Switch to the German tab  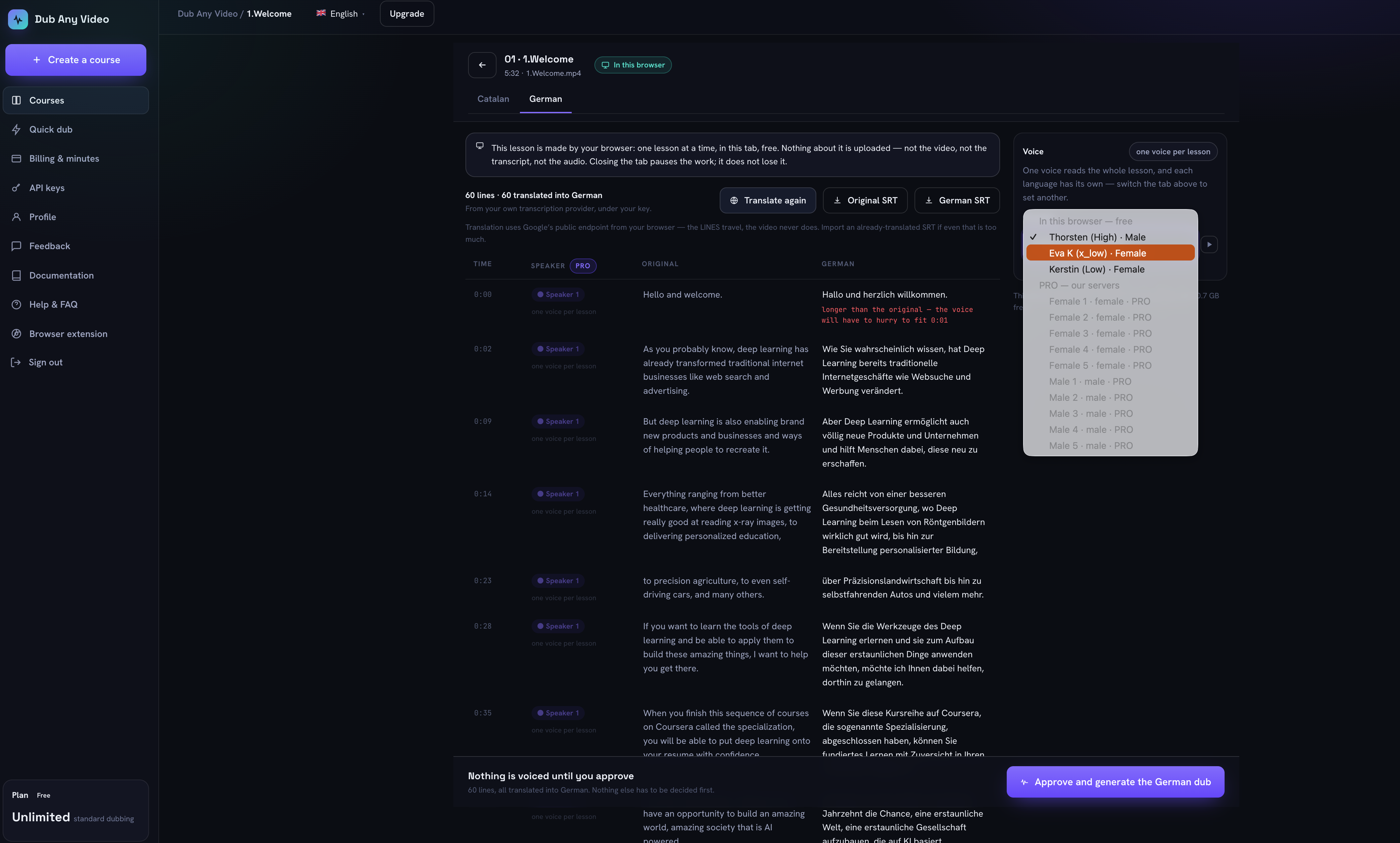pos(545,99)
